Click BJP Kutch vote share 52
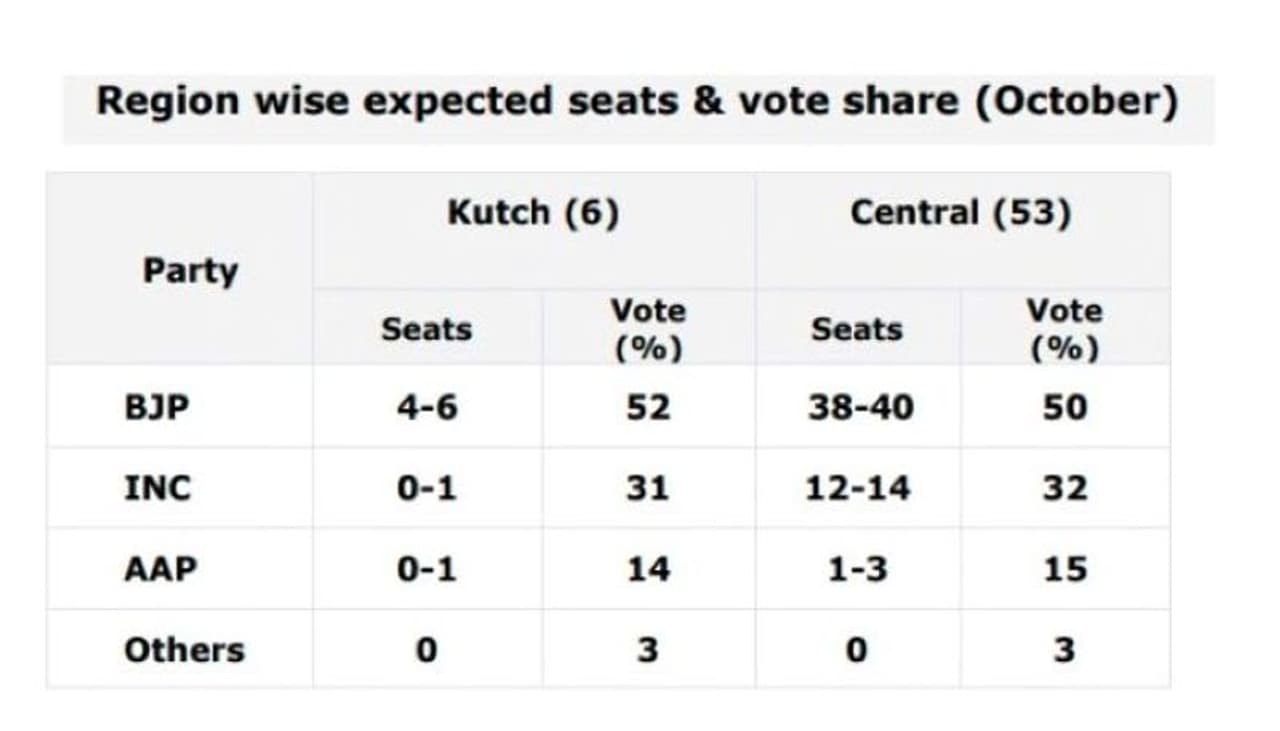Screen dimensions: 1280x731 [x=648, y=408]
